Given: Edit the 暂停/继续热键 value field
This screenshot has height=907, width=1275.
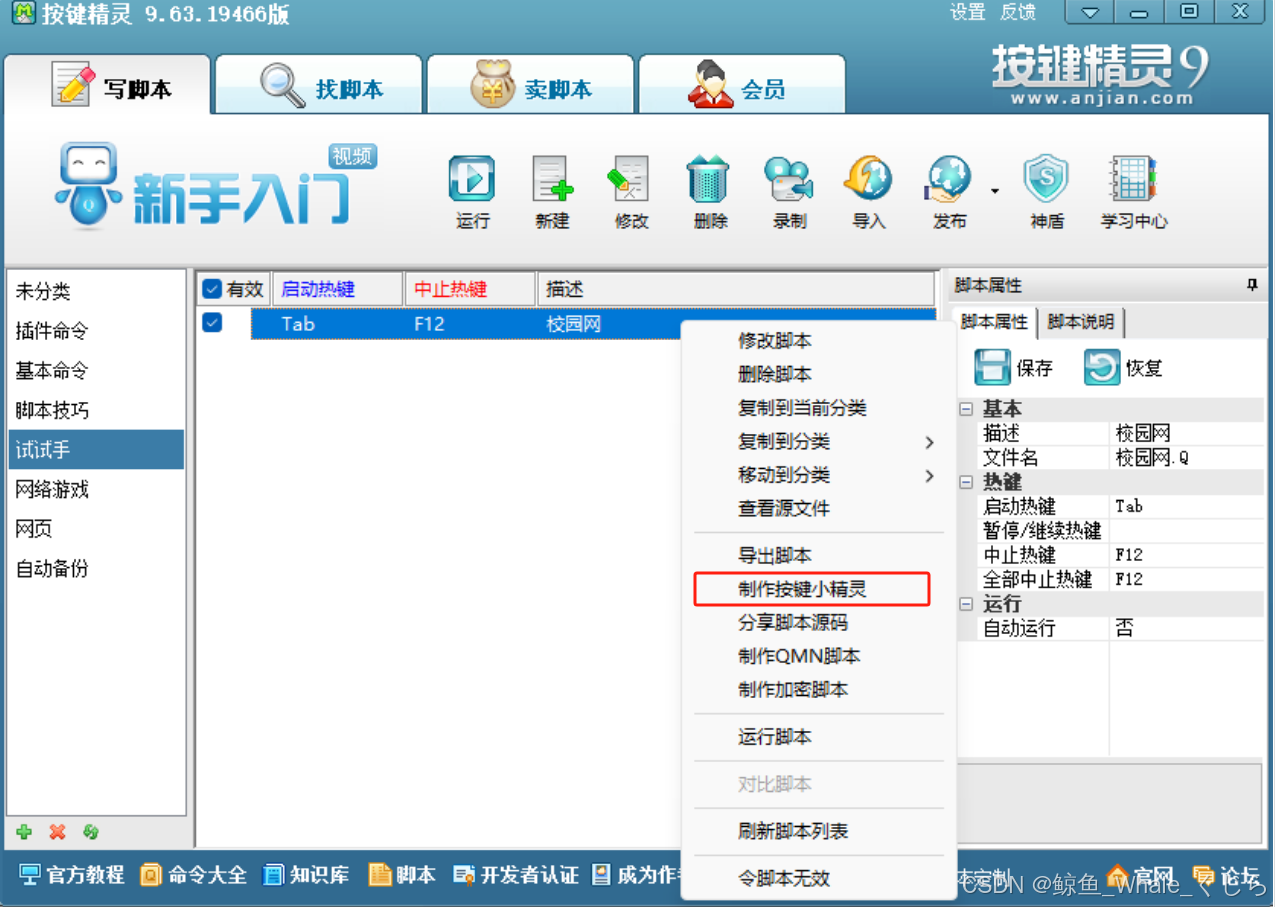Looking at the screenshot, I should tap(1188, 531).
